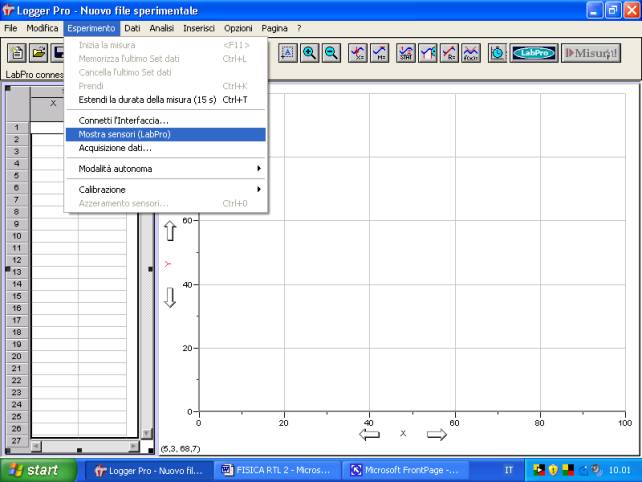Click the LabPro interface button
Viewport: 642px width, 482px height.
[x=533, y=54]
